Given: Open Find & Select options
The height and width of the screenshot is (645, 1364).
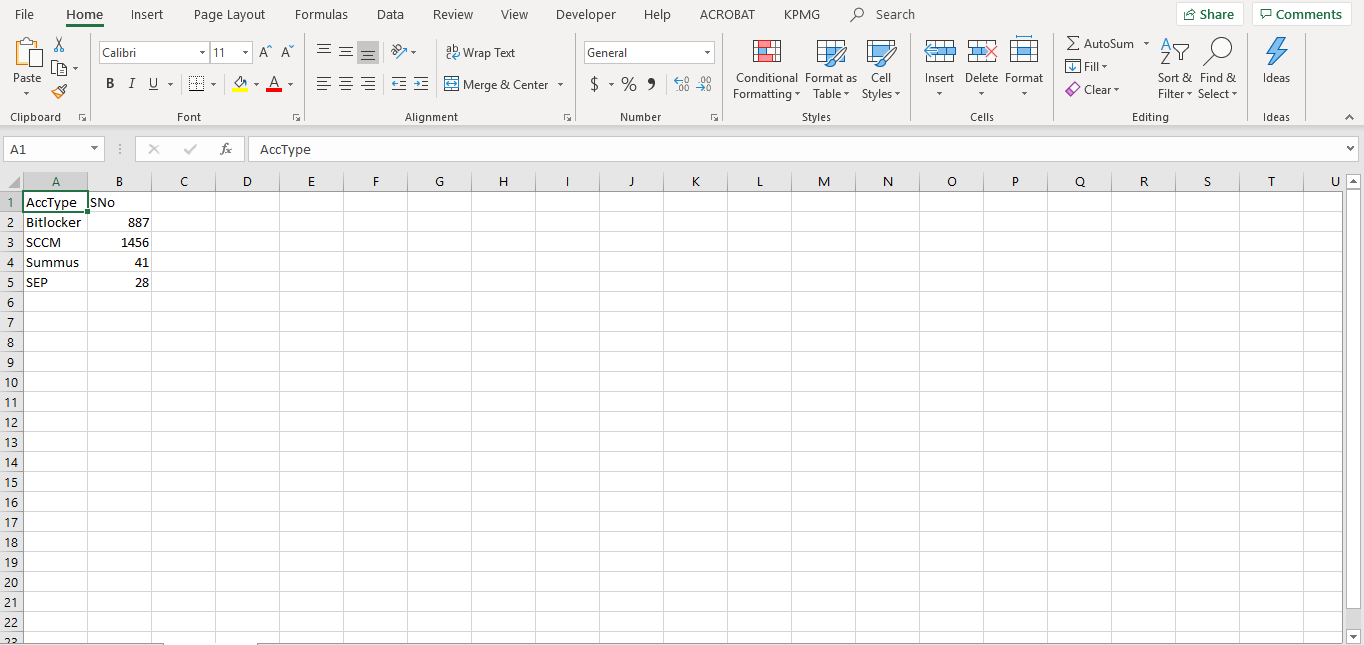Looking at the screenshot, I should click(1218, 70).
